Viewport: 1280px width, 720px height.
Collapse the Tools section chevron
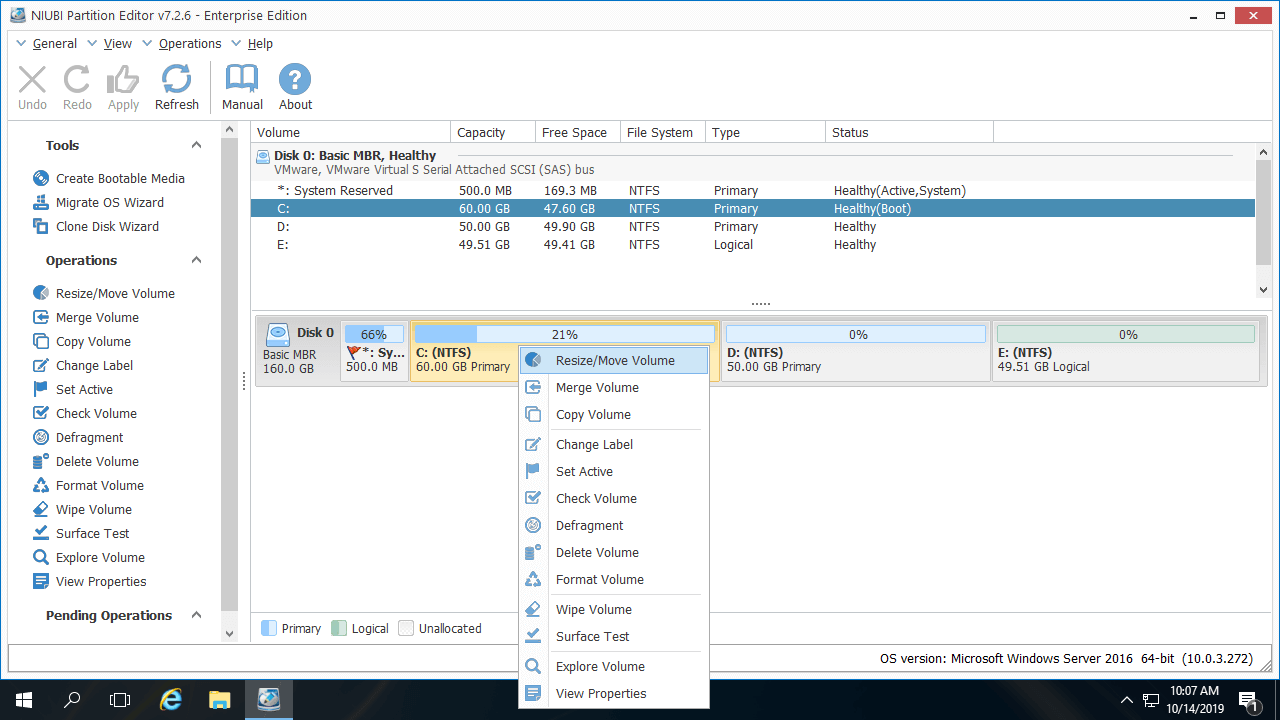tap(197, 145)
